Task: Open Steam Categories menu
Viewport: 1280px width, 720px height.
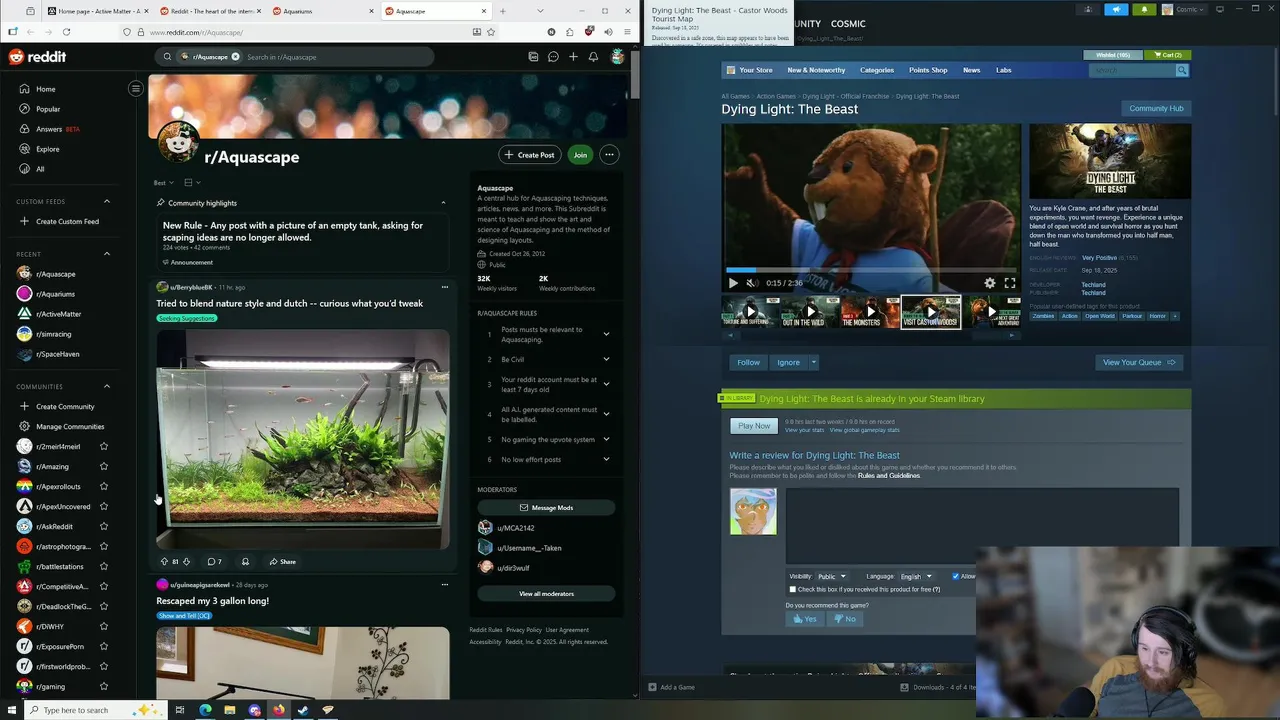Action: pyautogui.click(x=877, y=70)
